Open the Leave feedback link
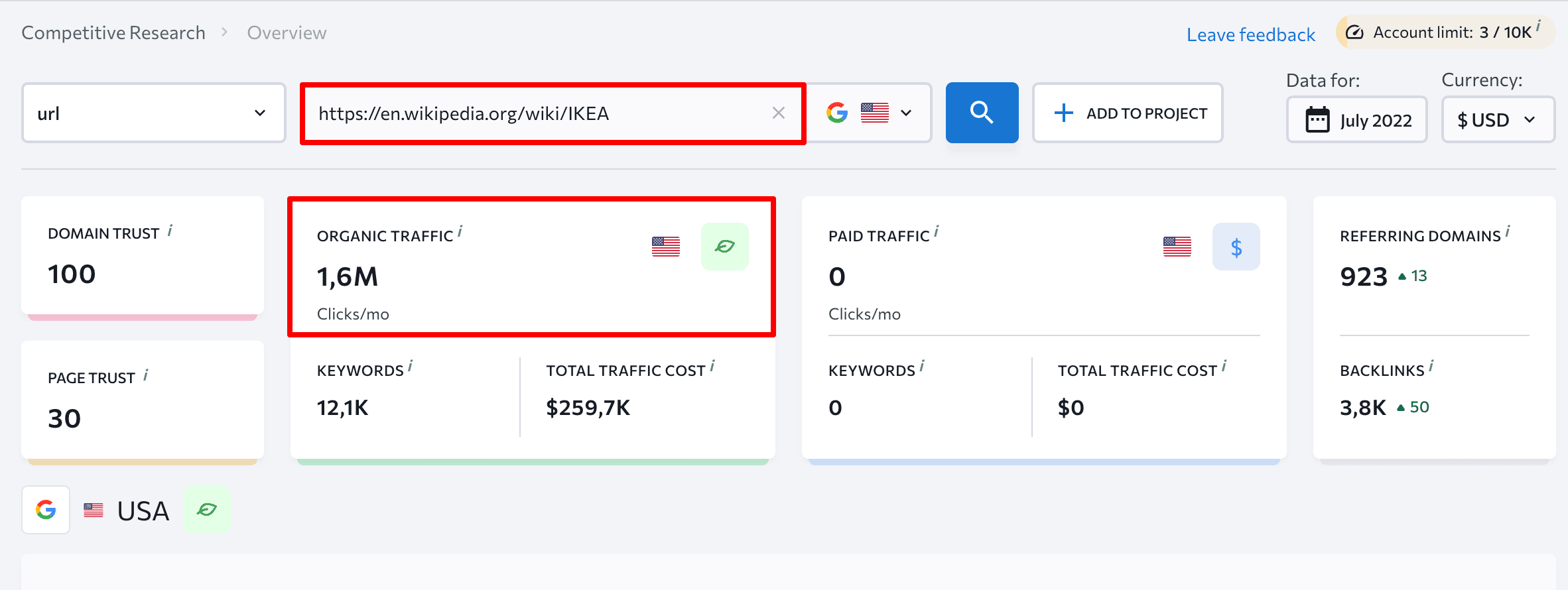Viewport: 1568px width, 590px height. pos(1251,34)
